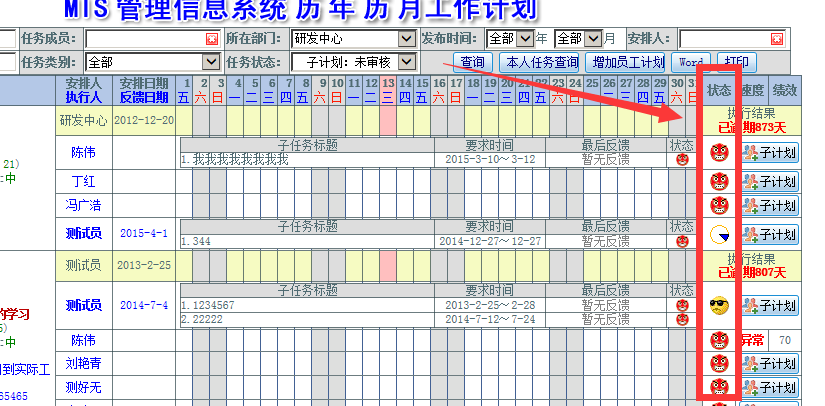Open the 冯广浩 executor link
Image resolution: width=825 pixels, height=406 pixels.
[x=84, y=205]
